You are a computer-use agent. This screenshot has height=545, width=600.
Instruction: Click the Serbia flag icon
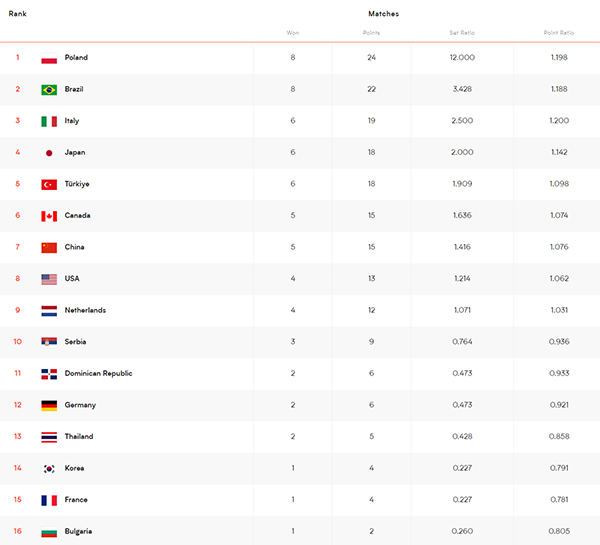[x=49, y=341]
